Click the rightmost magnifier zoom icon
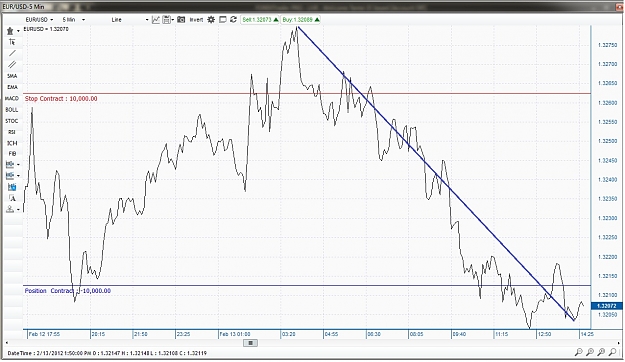The width and height of the screenshot is (625, 362). point(613,352)
